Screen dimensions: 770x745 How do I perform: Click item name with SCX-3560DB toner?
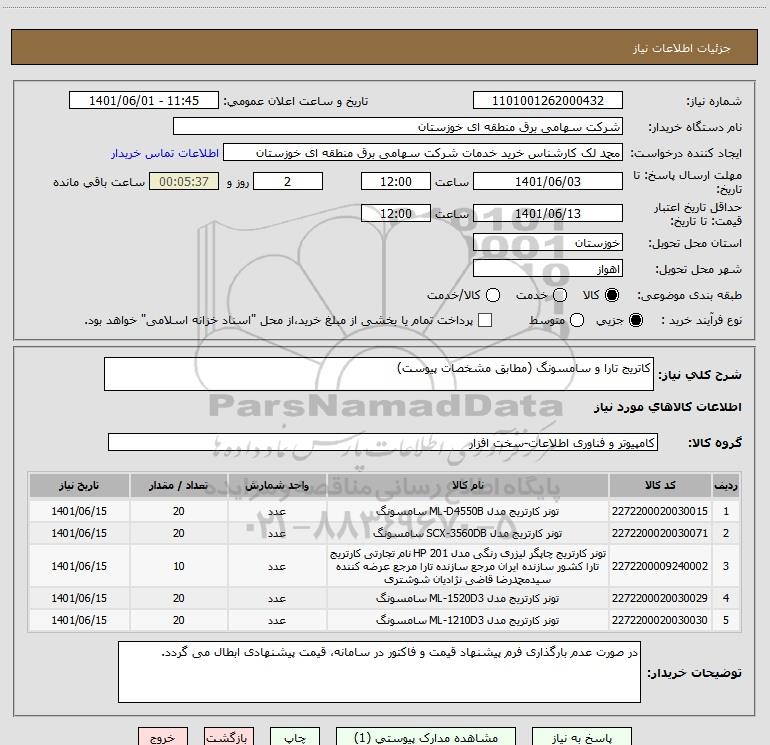(468, 533)
